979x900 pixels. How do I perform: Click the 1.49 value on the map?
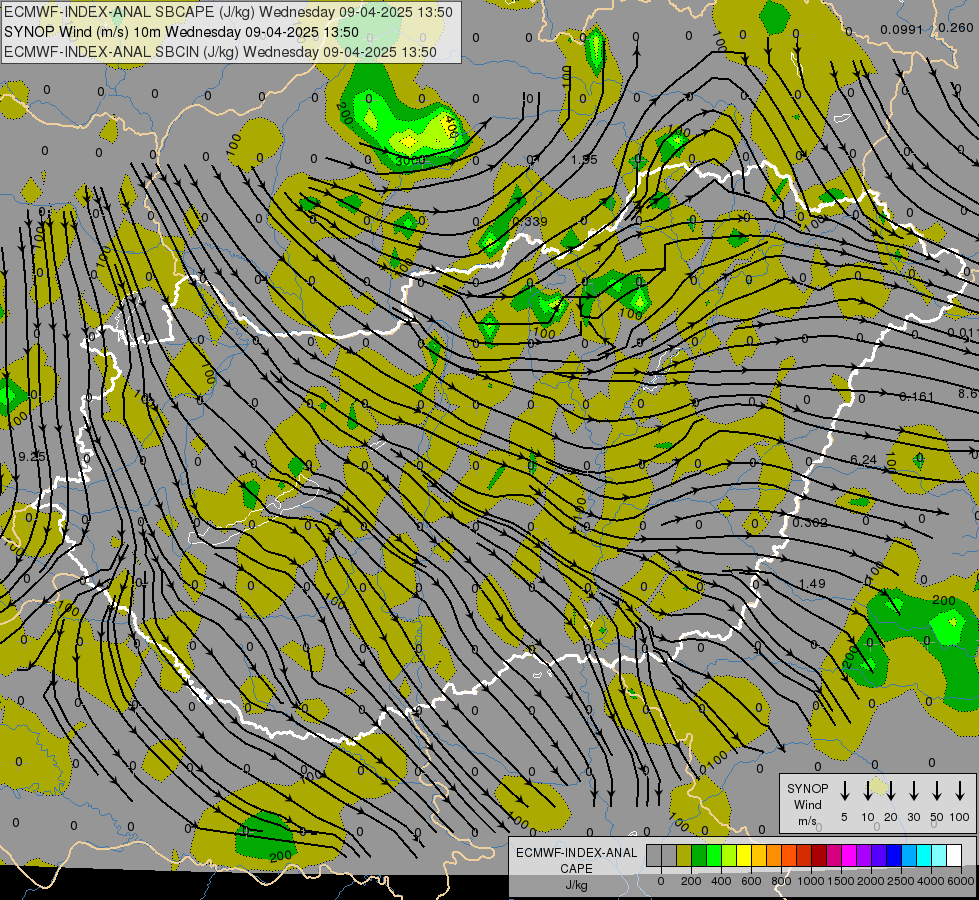click(812, 584)
